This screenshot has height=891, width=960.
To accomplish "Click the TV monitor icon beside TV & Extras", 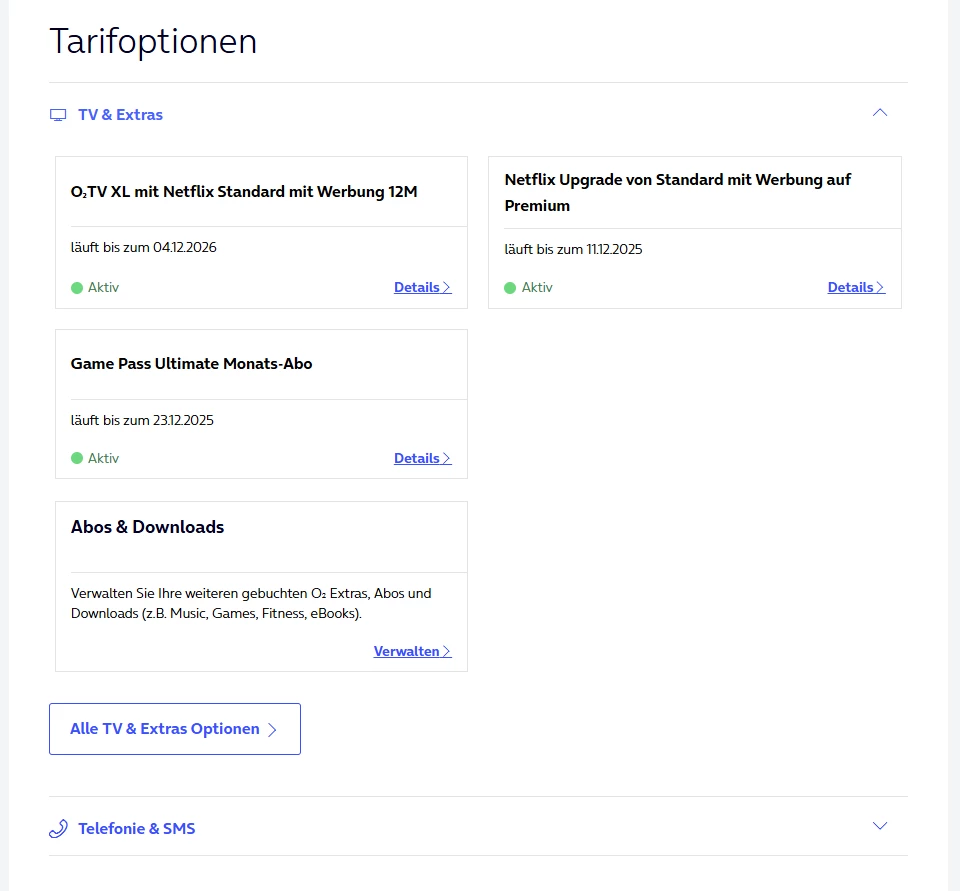I will tap(58, 115).
